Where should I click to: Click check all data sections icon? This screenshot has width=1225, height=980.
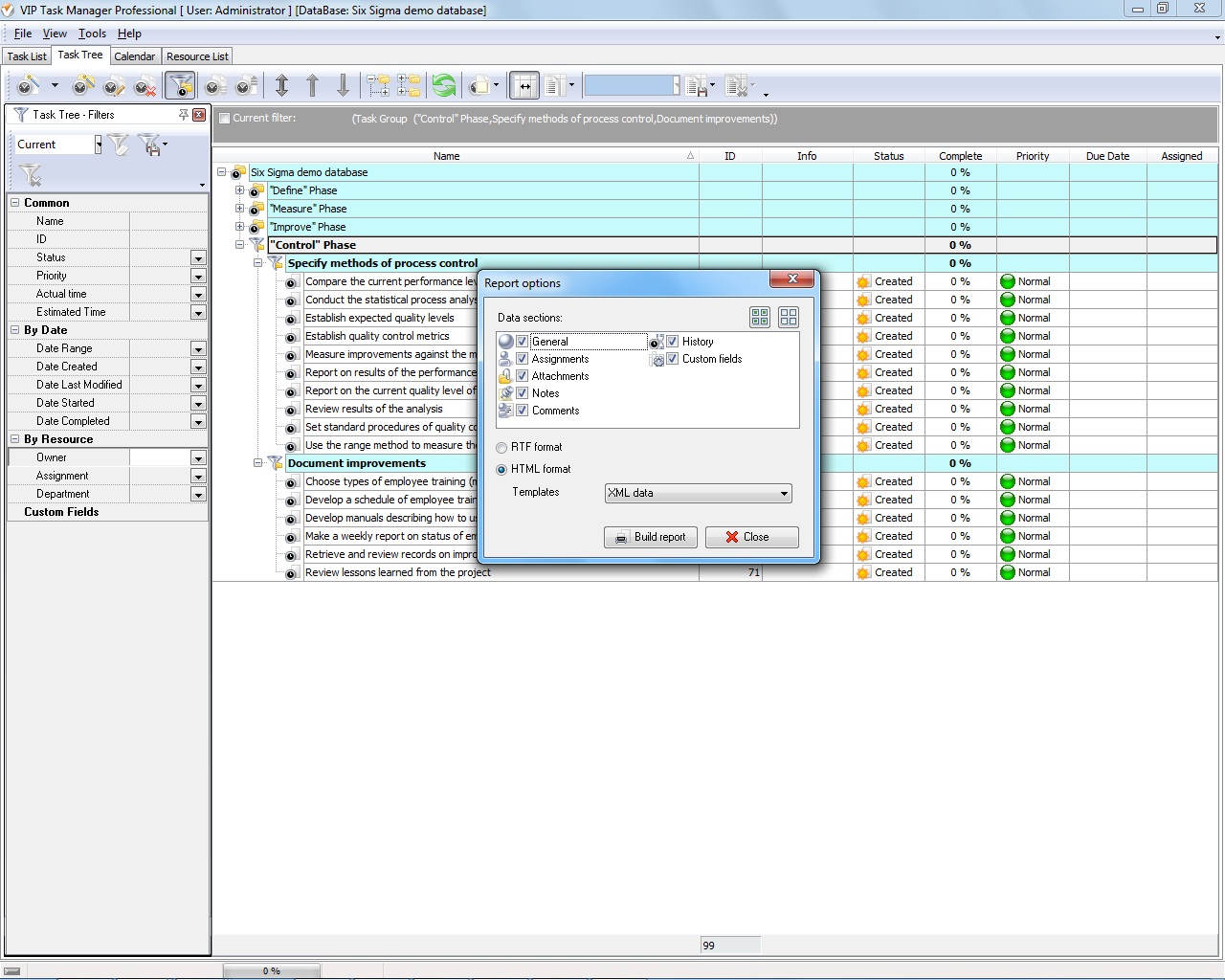tap(760, 317)
